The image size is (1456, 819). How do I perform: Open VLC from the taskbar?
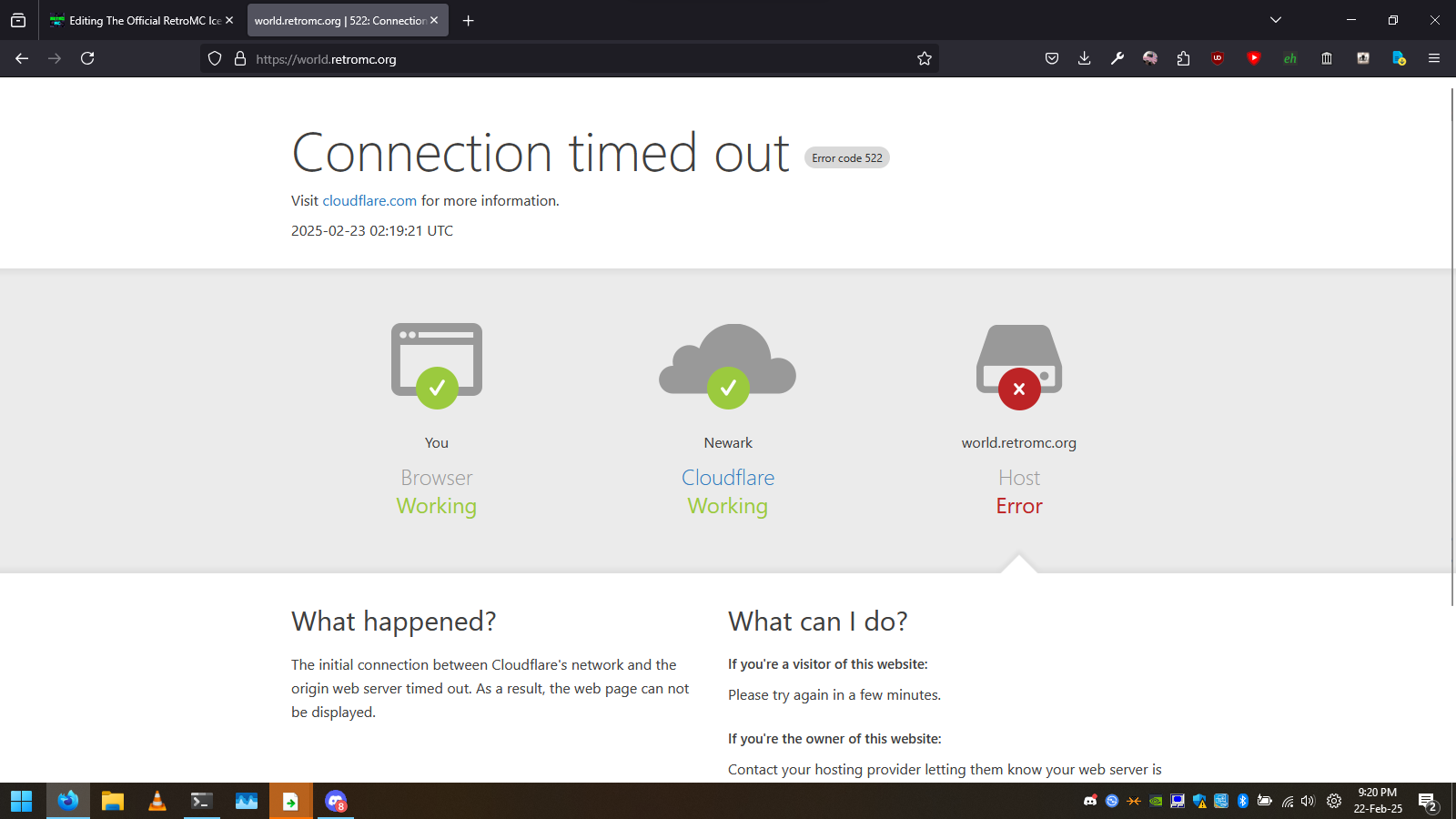tap(157, 801)
